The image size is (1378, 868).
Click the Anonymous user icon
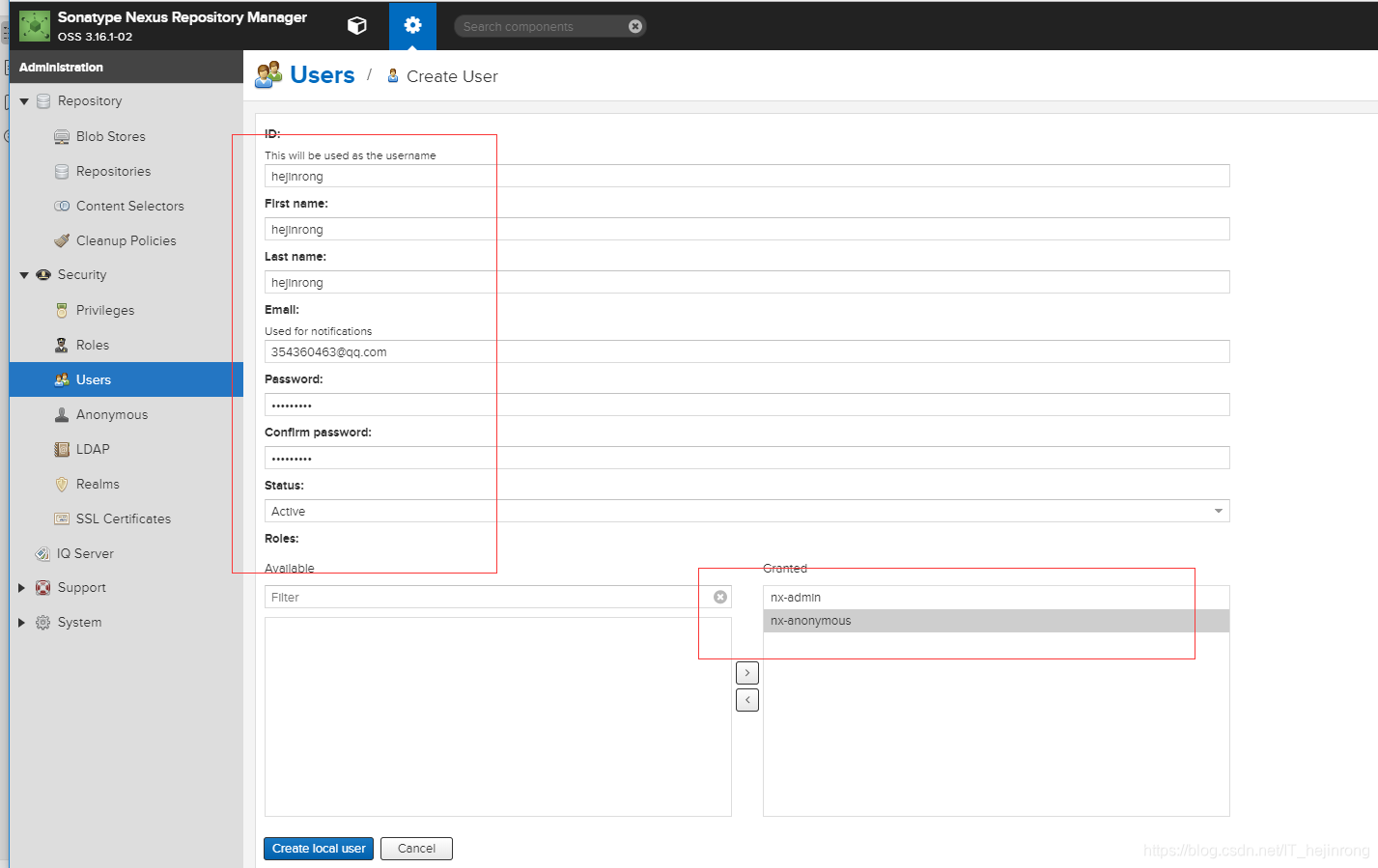tap(62, 415)
